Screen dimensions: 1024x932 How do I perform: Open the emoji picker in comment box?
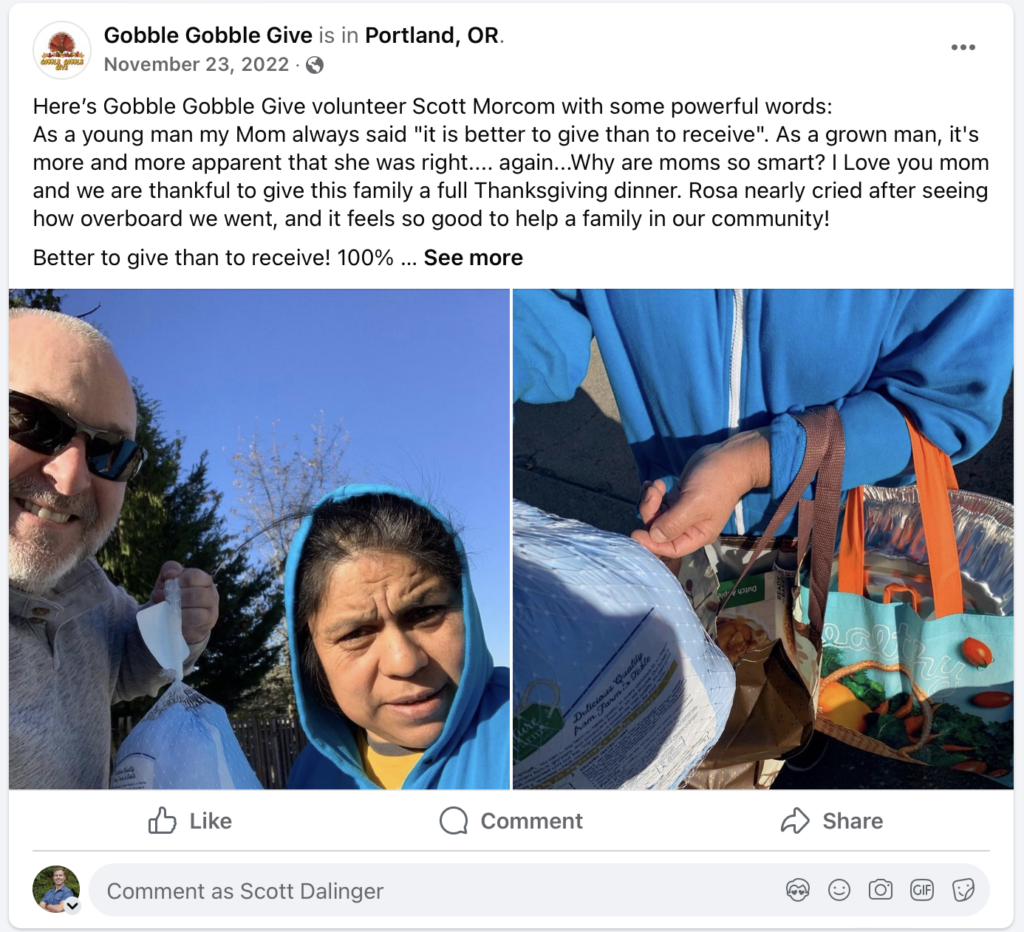pos(839,890)
